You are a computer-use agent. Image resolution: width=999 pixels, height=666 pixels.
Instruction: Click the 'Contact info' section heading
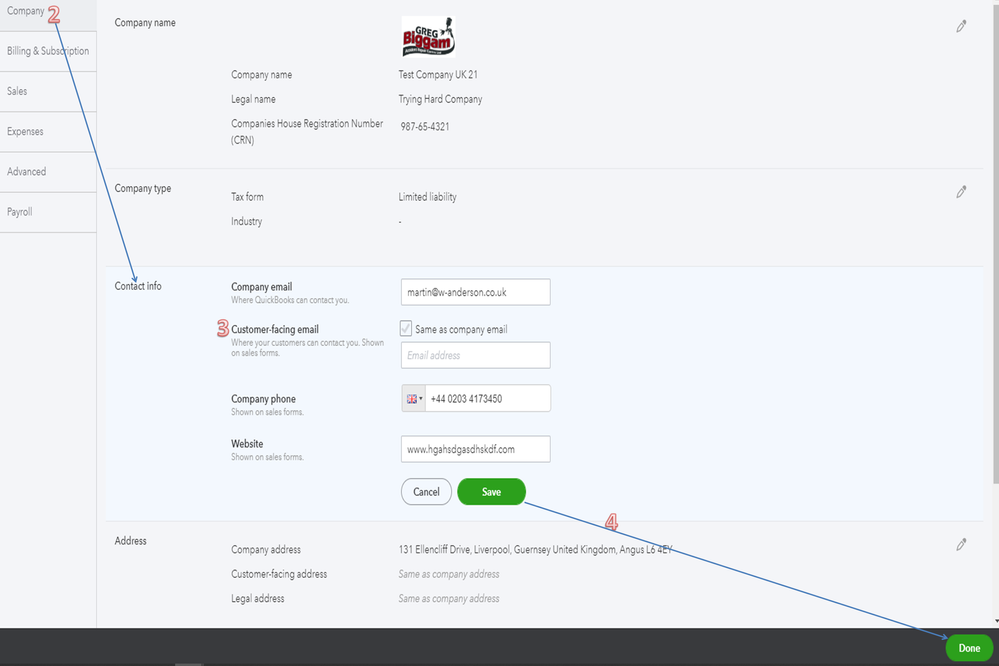coord(138,286)
